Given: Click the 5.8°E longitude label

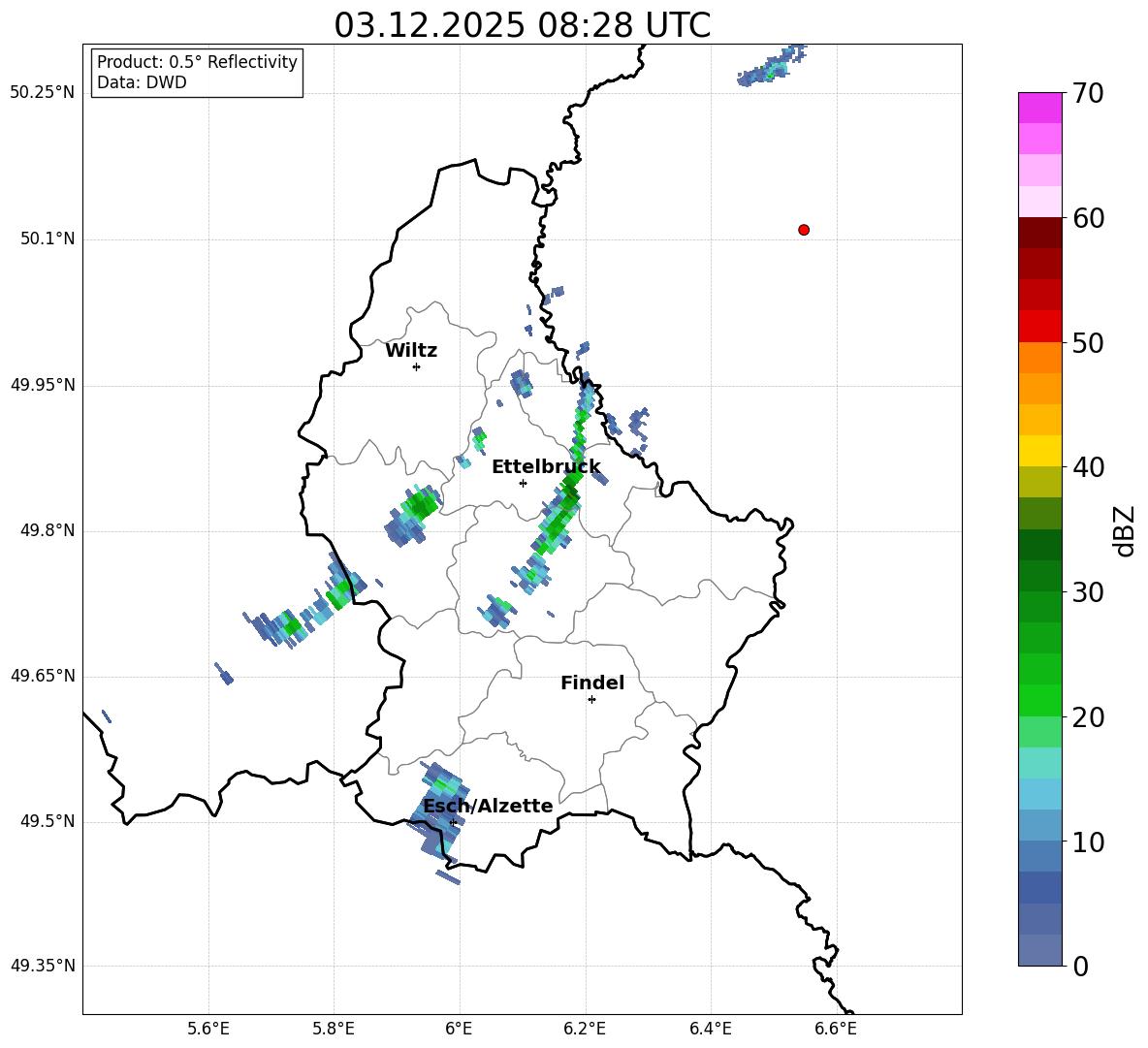Looking at the screenshot, I should (x=334, y=1029).
